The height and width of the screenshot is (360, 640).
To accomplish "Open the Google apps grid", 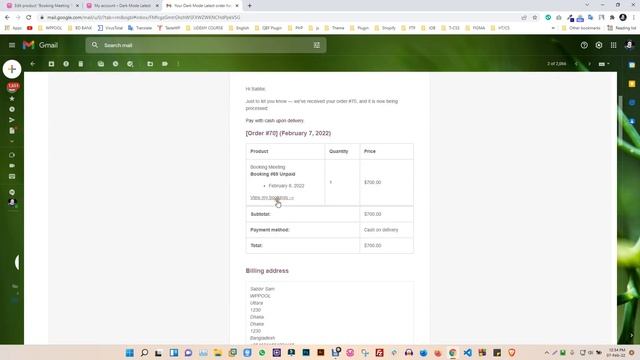I will click(613, 45).
